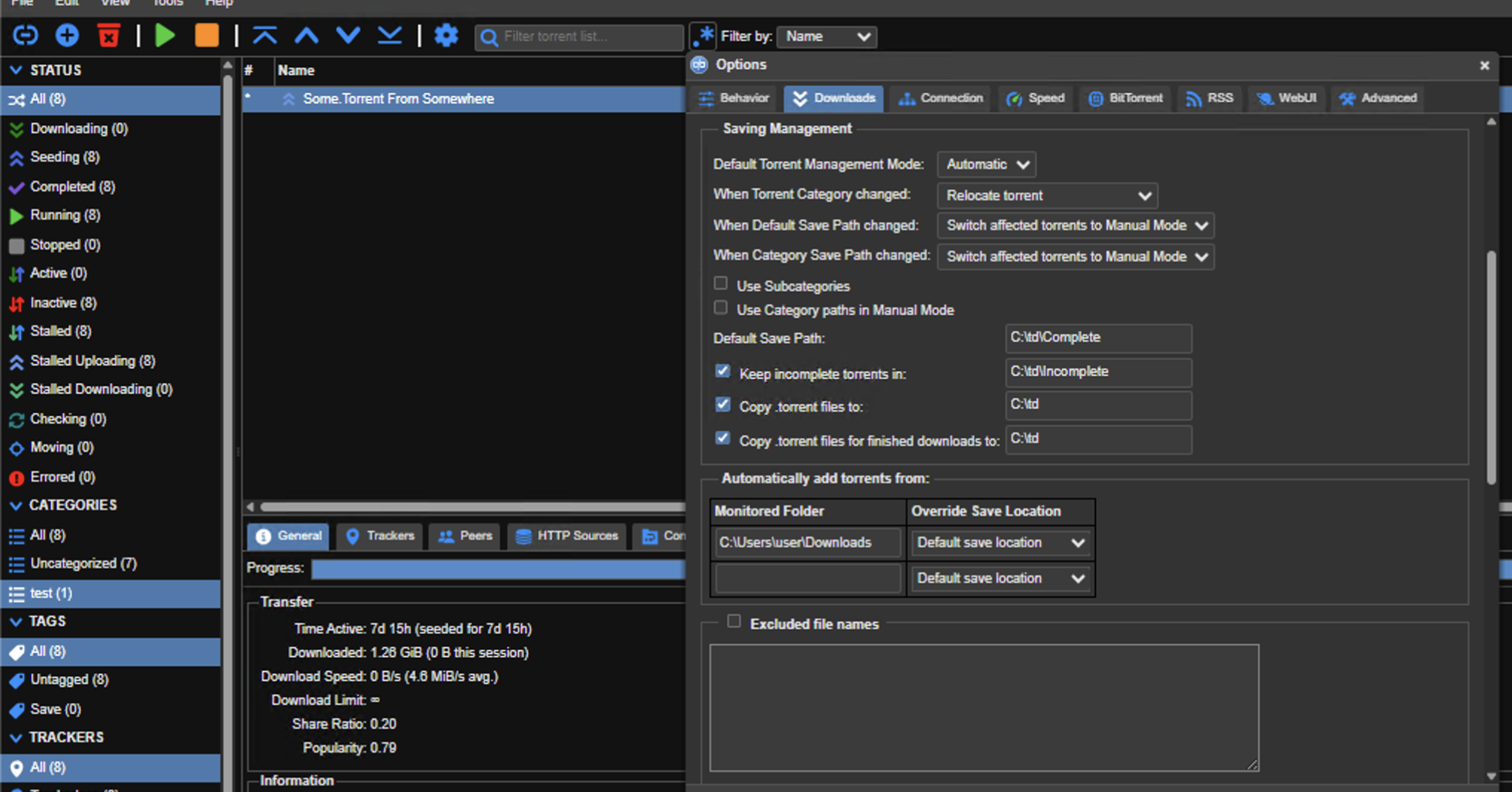Open the Trackers details tab
This screenshot has width=1512, height=792.
380,536
